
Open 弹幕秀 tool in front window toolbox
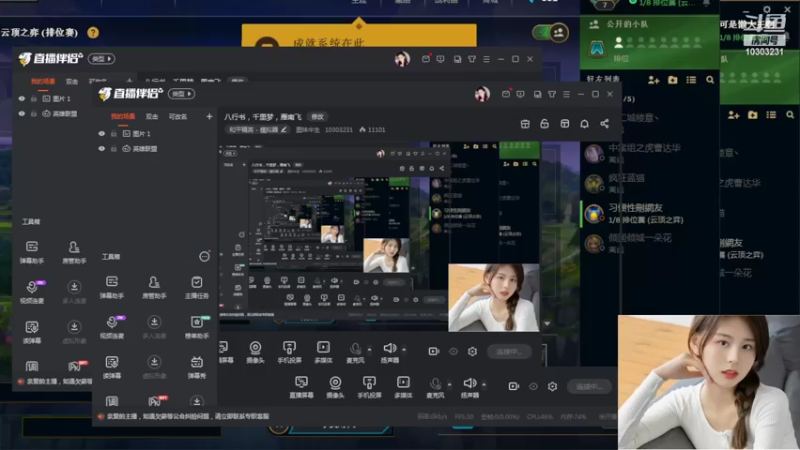point(196,367)
